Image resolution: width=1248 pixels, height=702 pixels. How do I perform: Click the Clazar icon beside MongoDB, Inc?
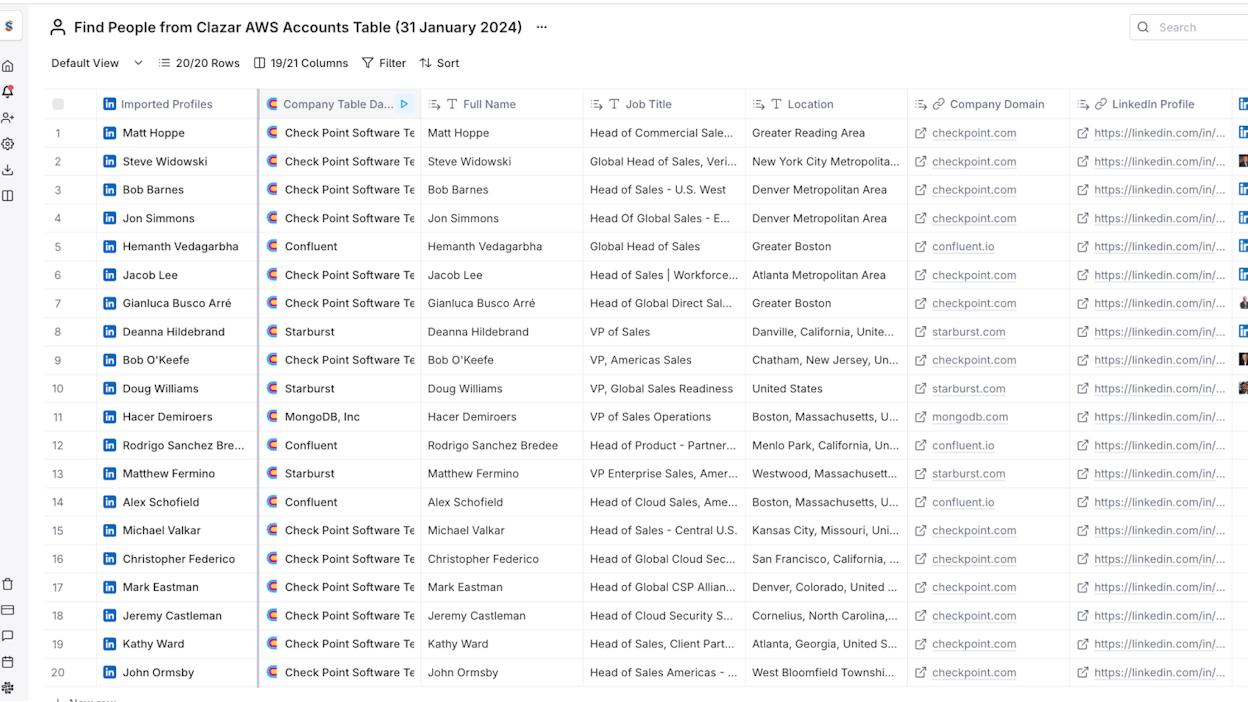[272, 417]
